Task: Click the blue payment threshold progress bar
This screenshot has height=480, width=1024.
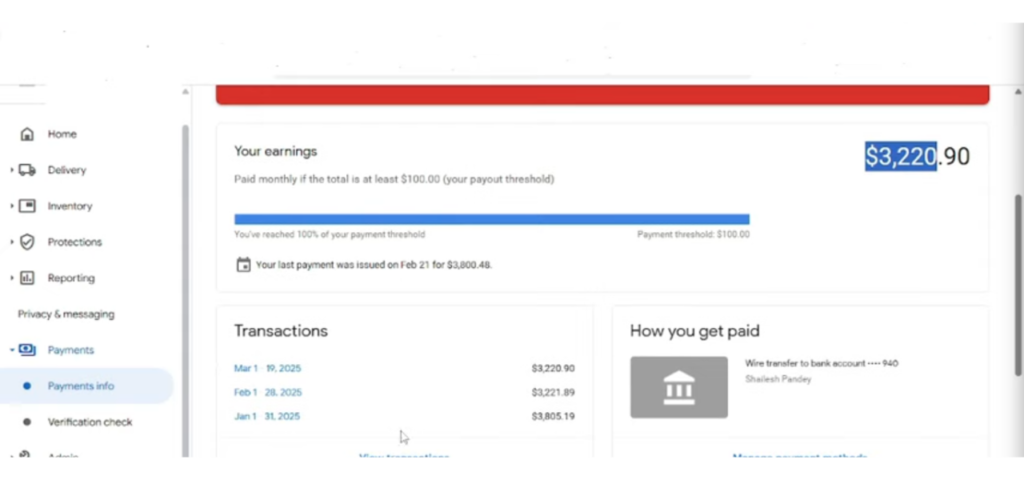Action: pyautogui.click(x=491, y=219)
